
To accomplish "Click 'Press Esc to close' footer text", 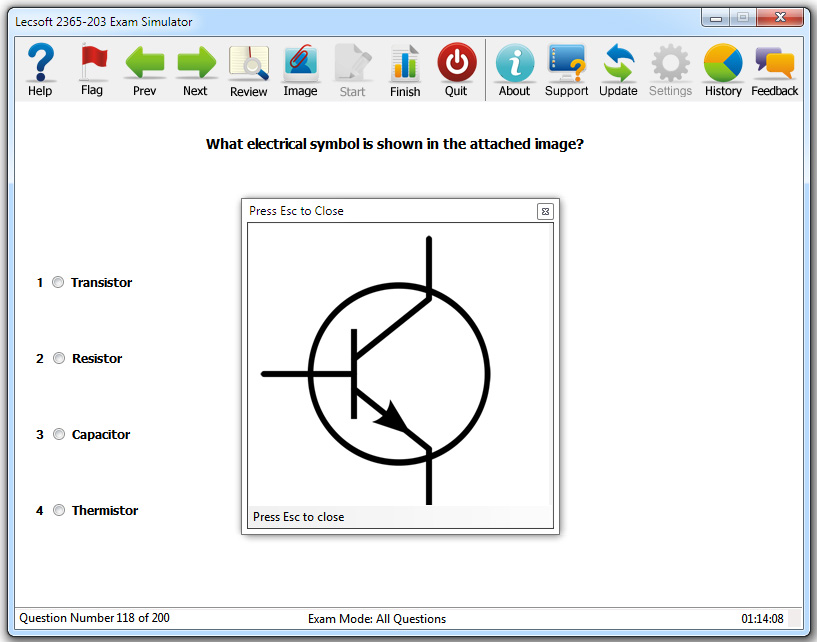I will pos(299,517).
